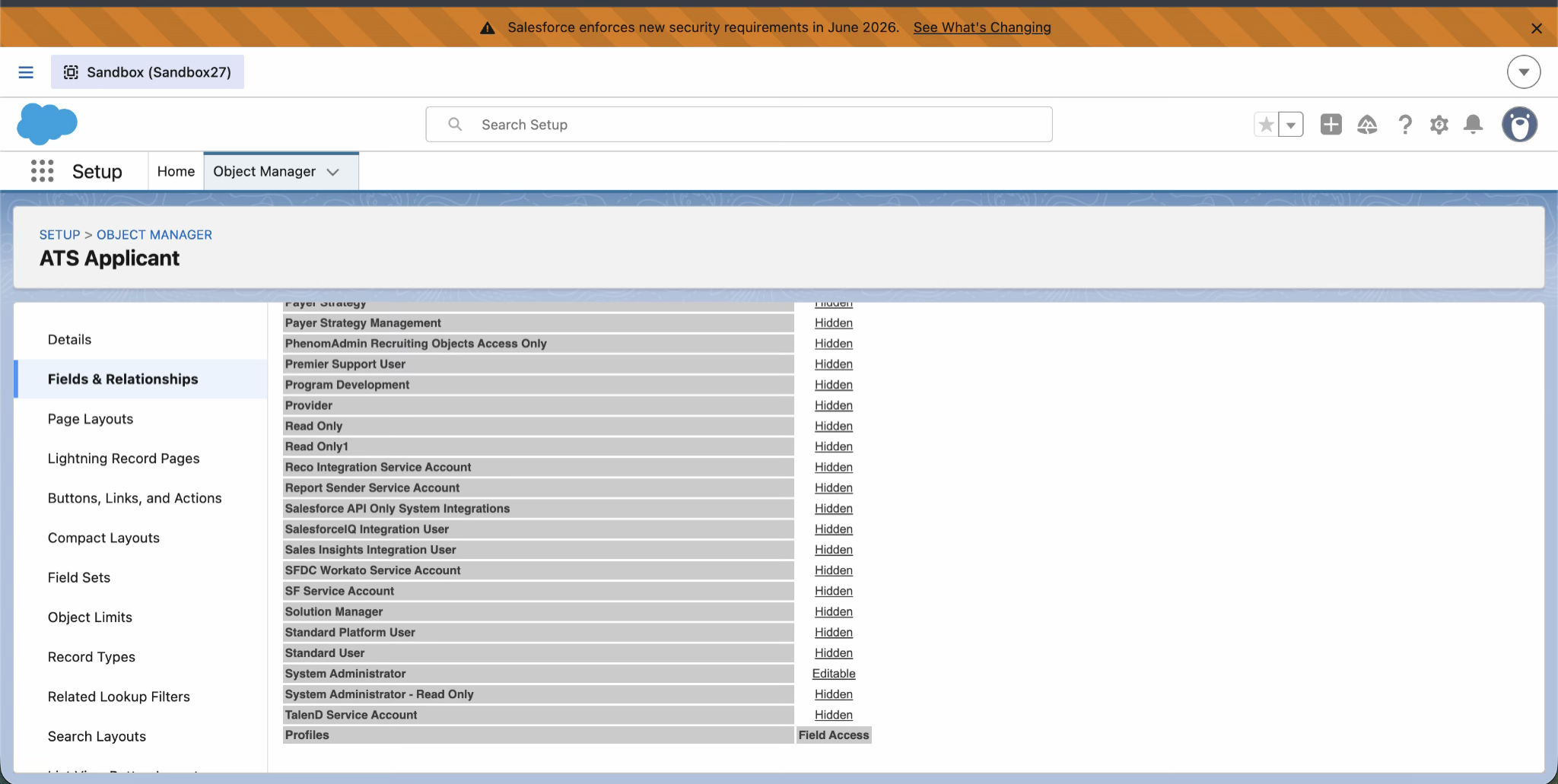Open Buttons, Links, and Actions section
The image size is (1558, 784).
coord(135,498)
